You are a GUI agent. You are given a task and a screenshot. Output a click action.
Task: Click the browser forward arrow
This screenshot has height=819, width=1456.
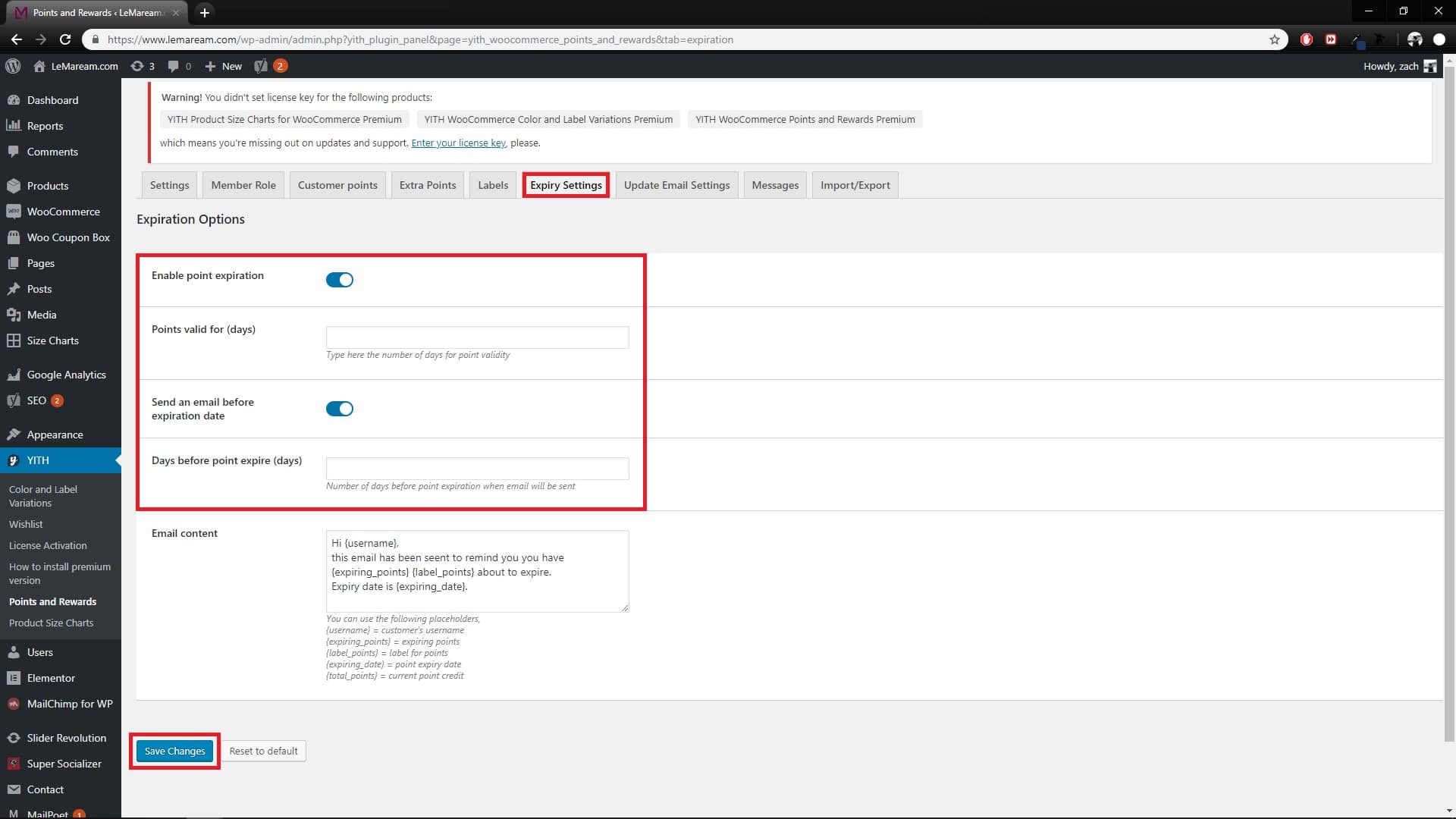(41, 39)
